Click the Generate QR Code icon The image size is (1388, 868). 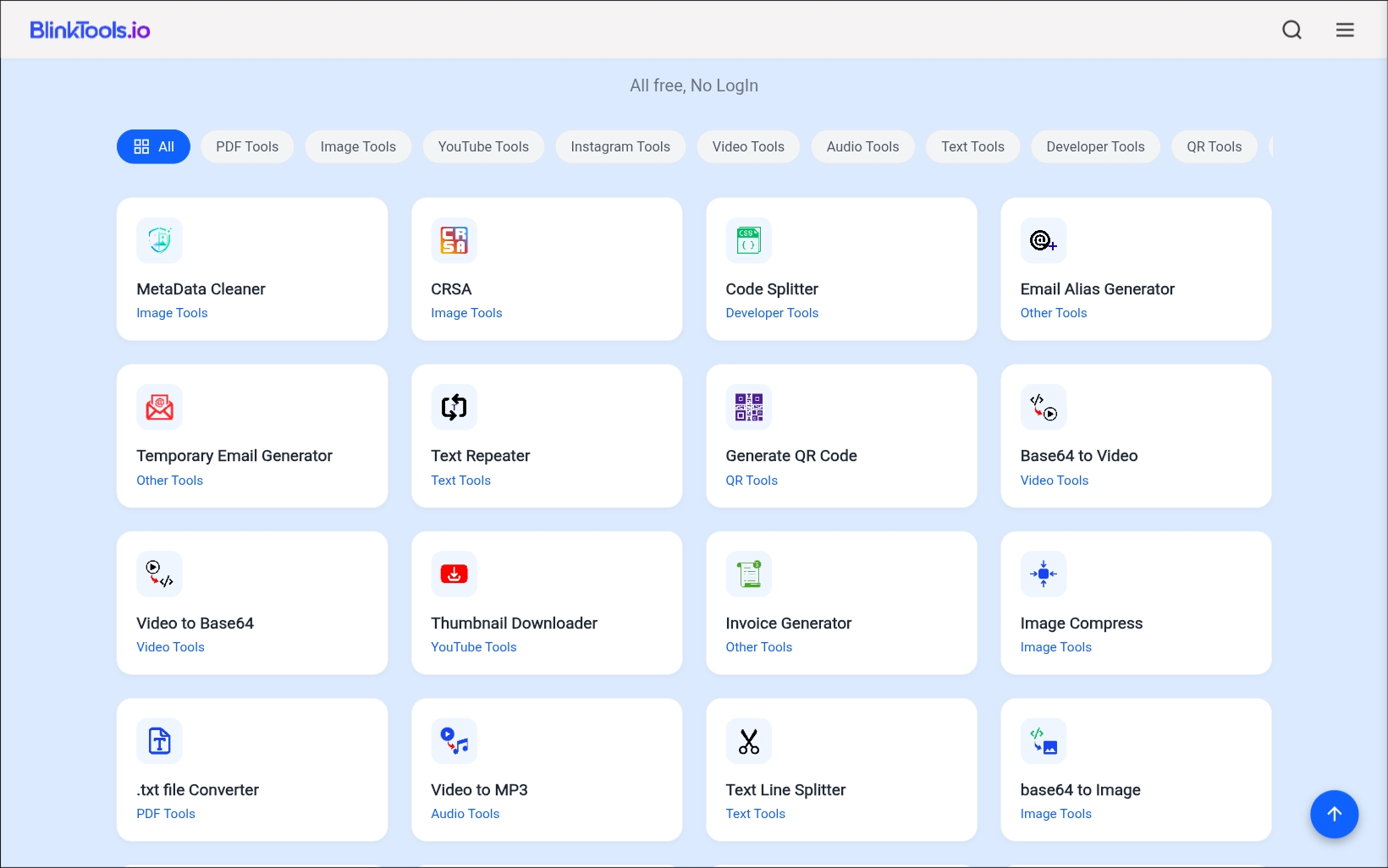pyautogui.click(x=748, y=407)
